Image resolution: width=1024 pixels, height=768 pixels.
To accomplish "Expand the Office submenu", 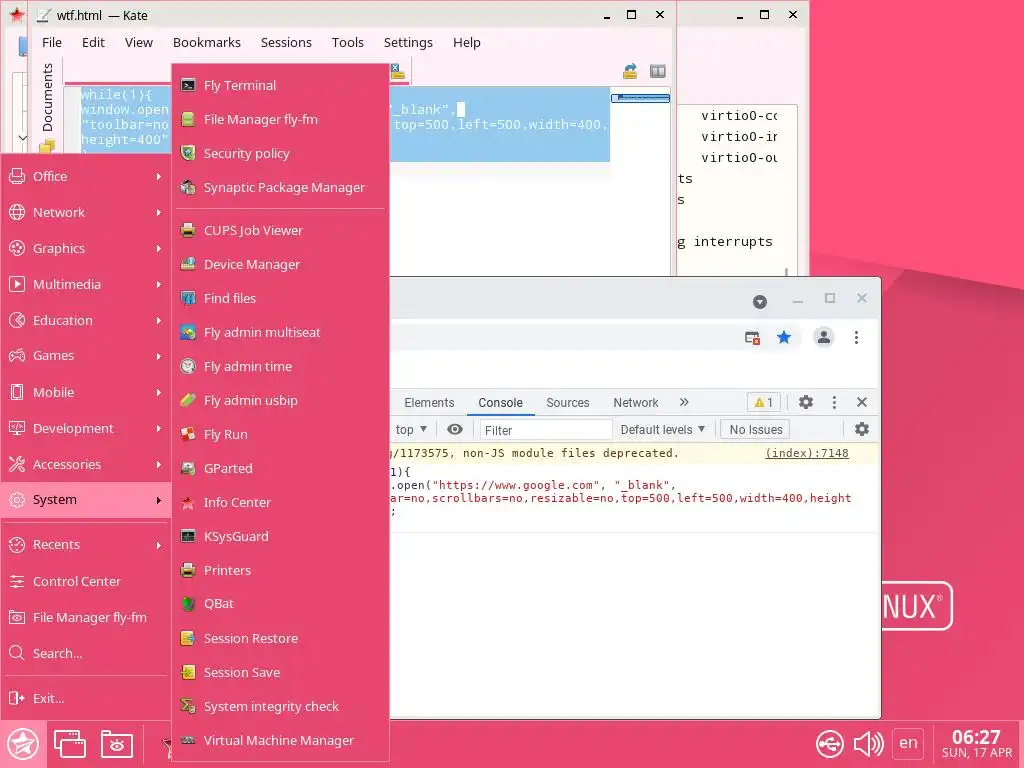I will pyautogui.click(x=86, y=176).
